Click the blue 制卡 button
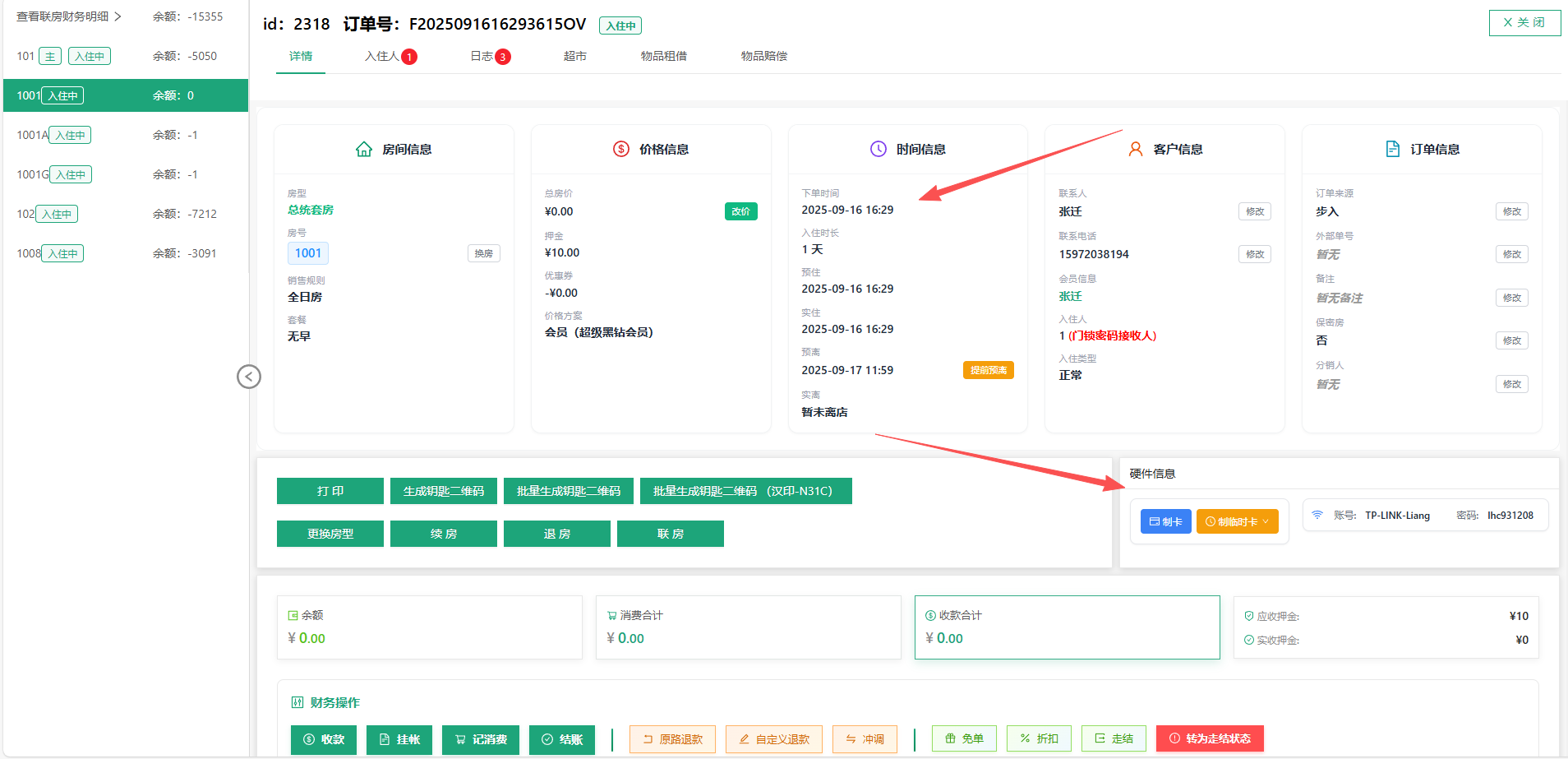 (1165, 521)
